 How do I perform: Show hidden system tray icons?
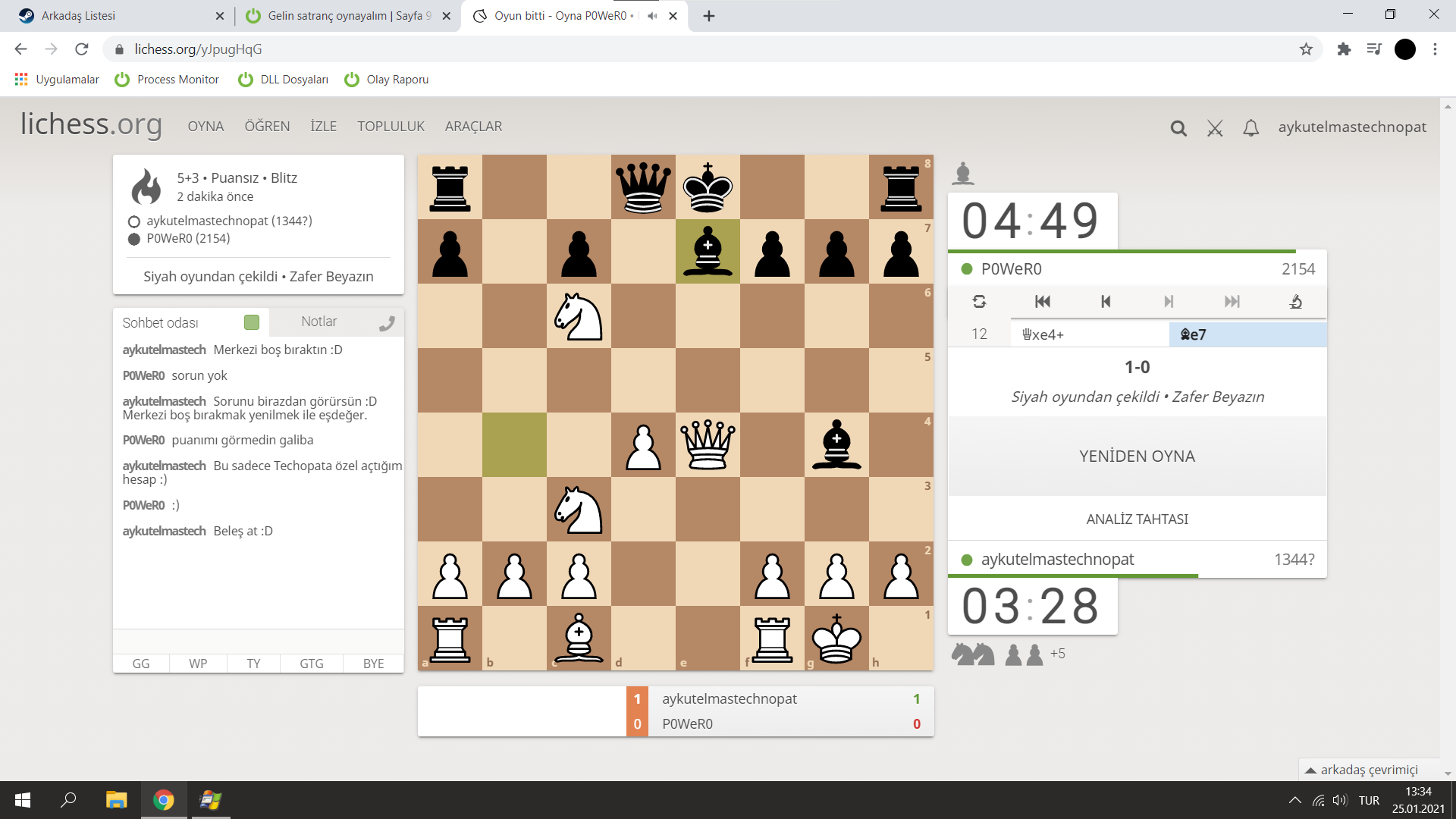pyautogui.click(x=1294, y=800)
